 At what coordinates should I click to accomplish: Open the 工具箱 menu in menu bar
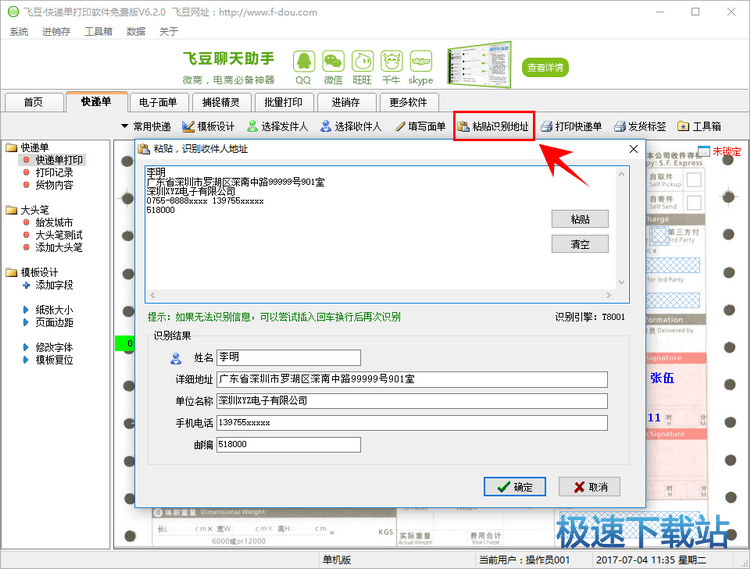99,32
